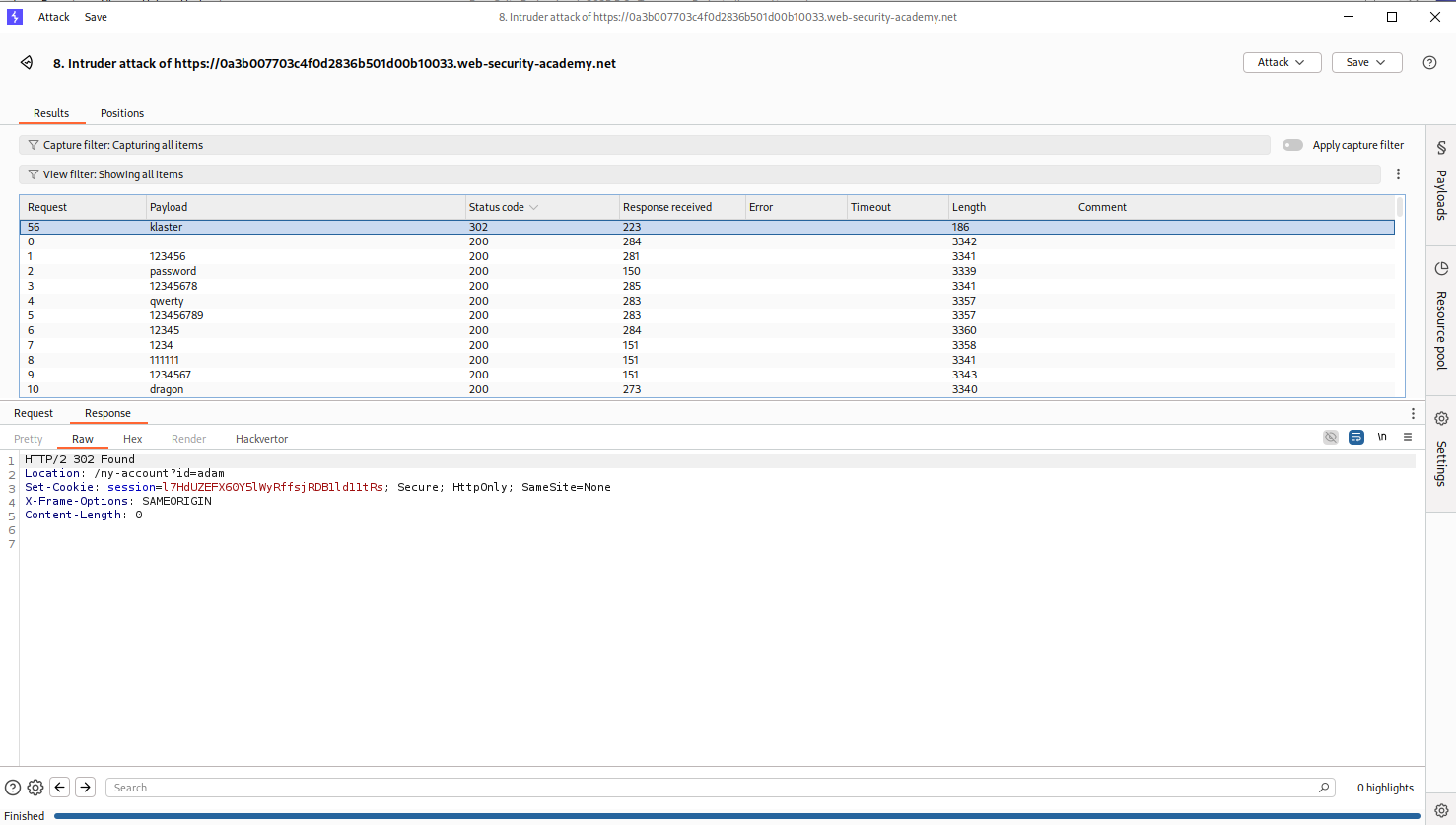Open the Settings side panel
Screen dimensions: 1456x825
pyautogui.click(x=1440, y=449)
